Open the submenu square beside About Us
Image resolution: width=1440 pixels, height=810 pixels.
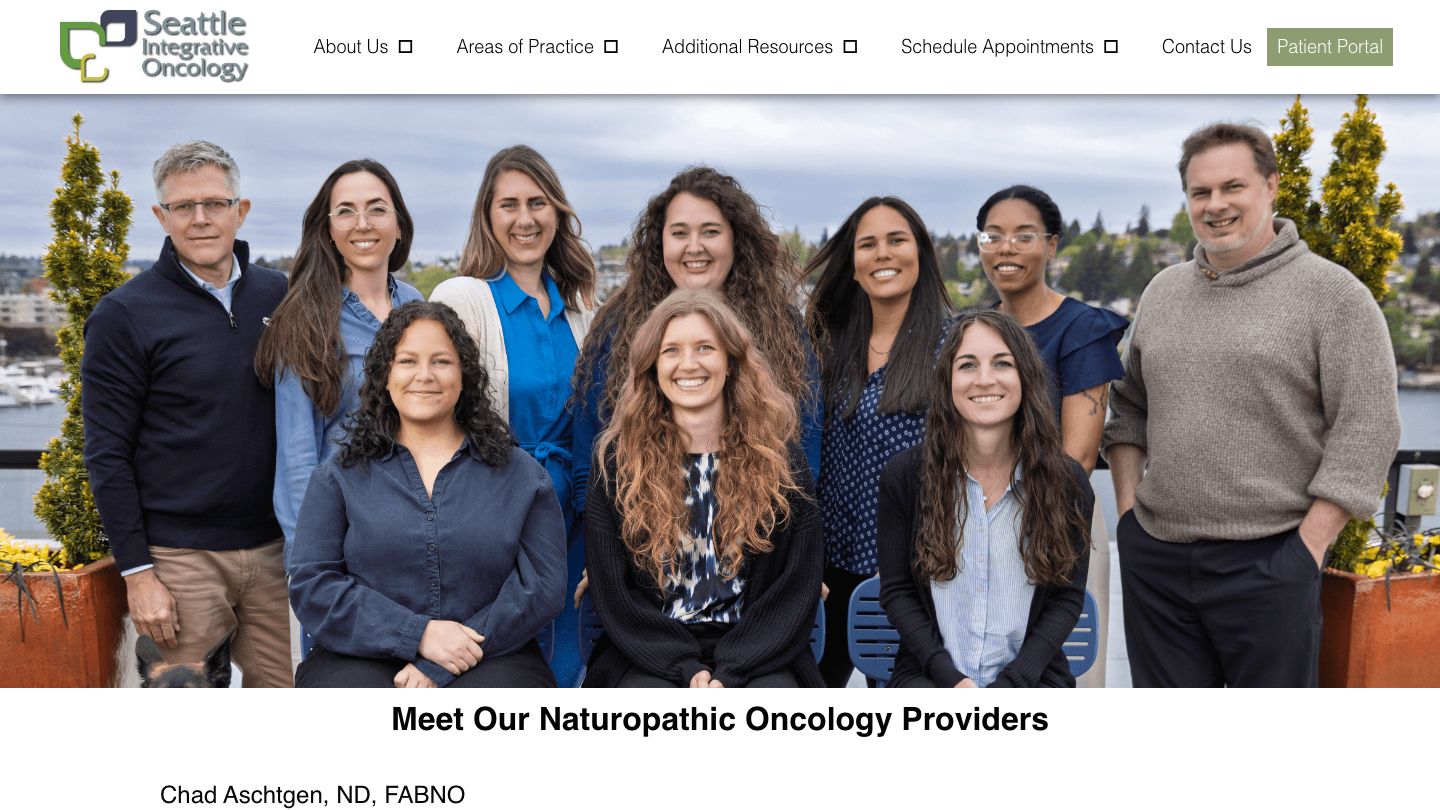(405, 47)
